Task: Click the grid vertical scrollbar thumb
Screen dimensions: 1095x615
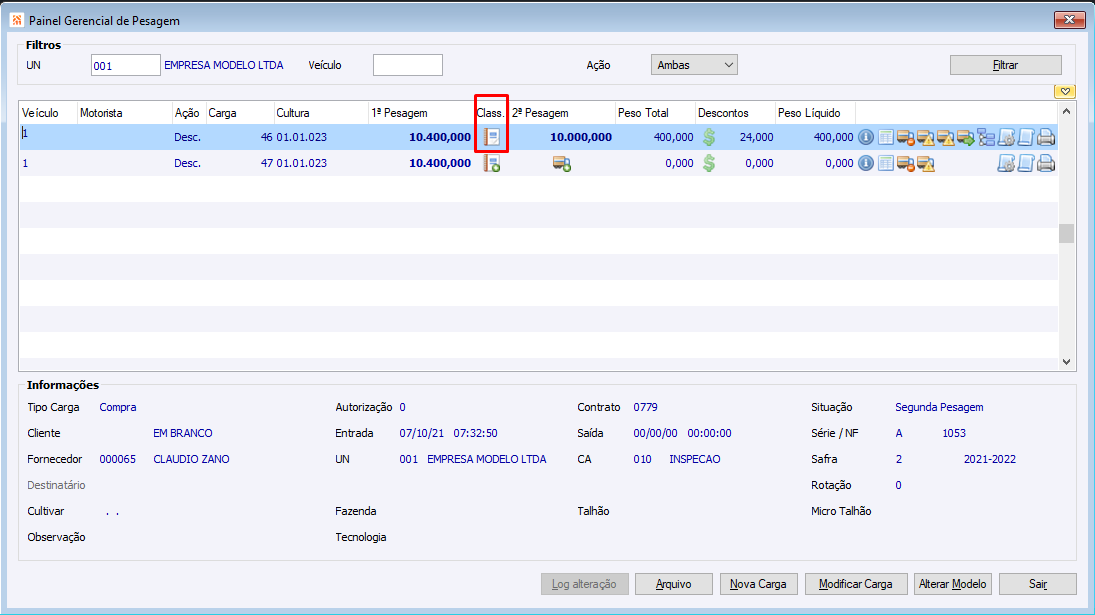Action: 1066,233
